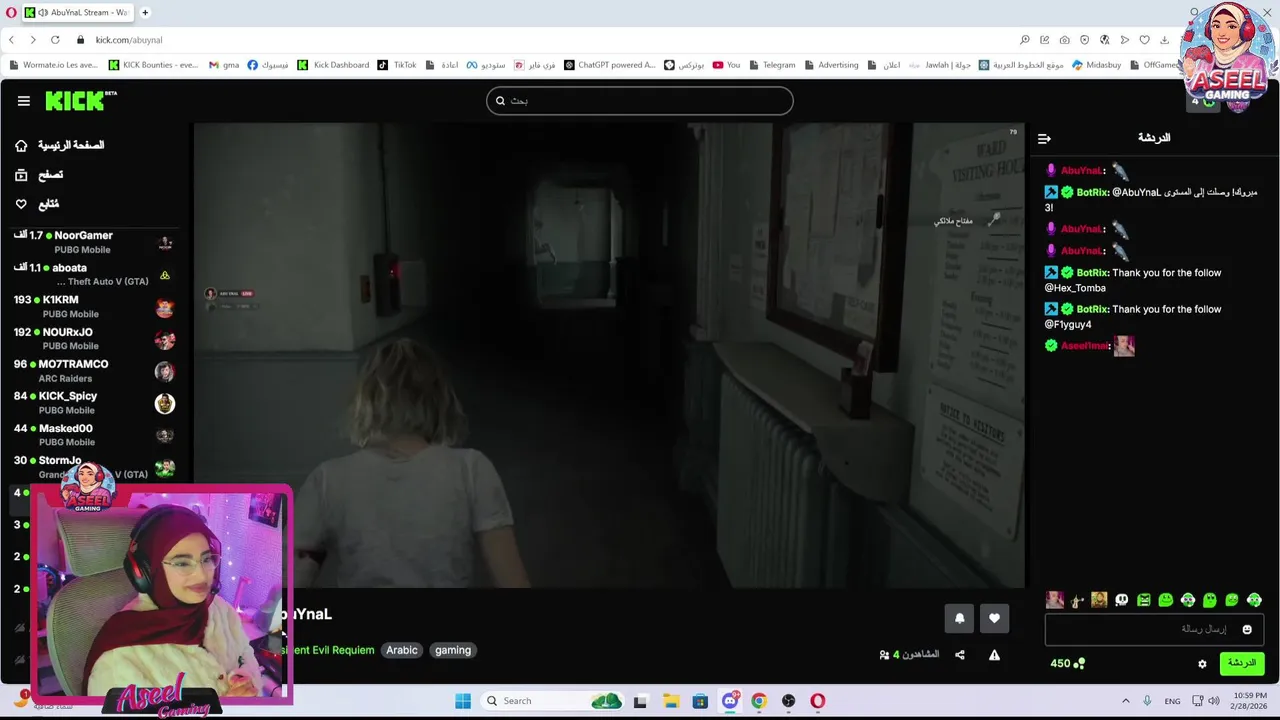Click the notification bell under the stream
Screen dimensions: 1280x720
point(959,618)
